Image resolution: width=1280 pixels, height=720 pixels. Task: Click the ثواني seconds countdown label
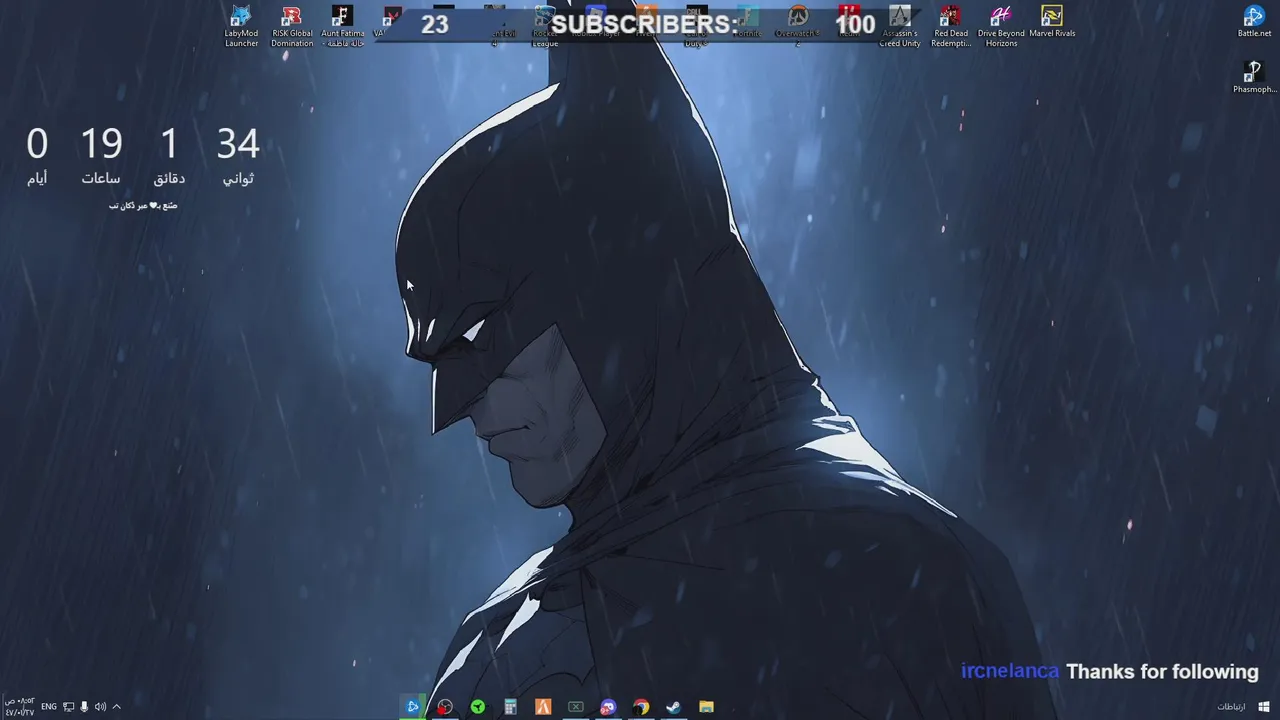[x=238, y=178]
